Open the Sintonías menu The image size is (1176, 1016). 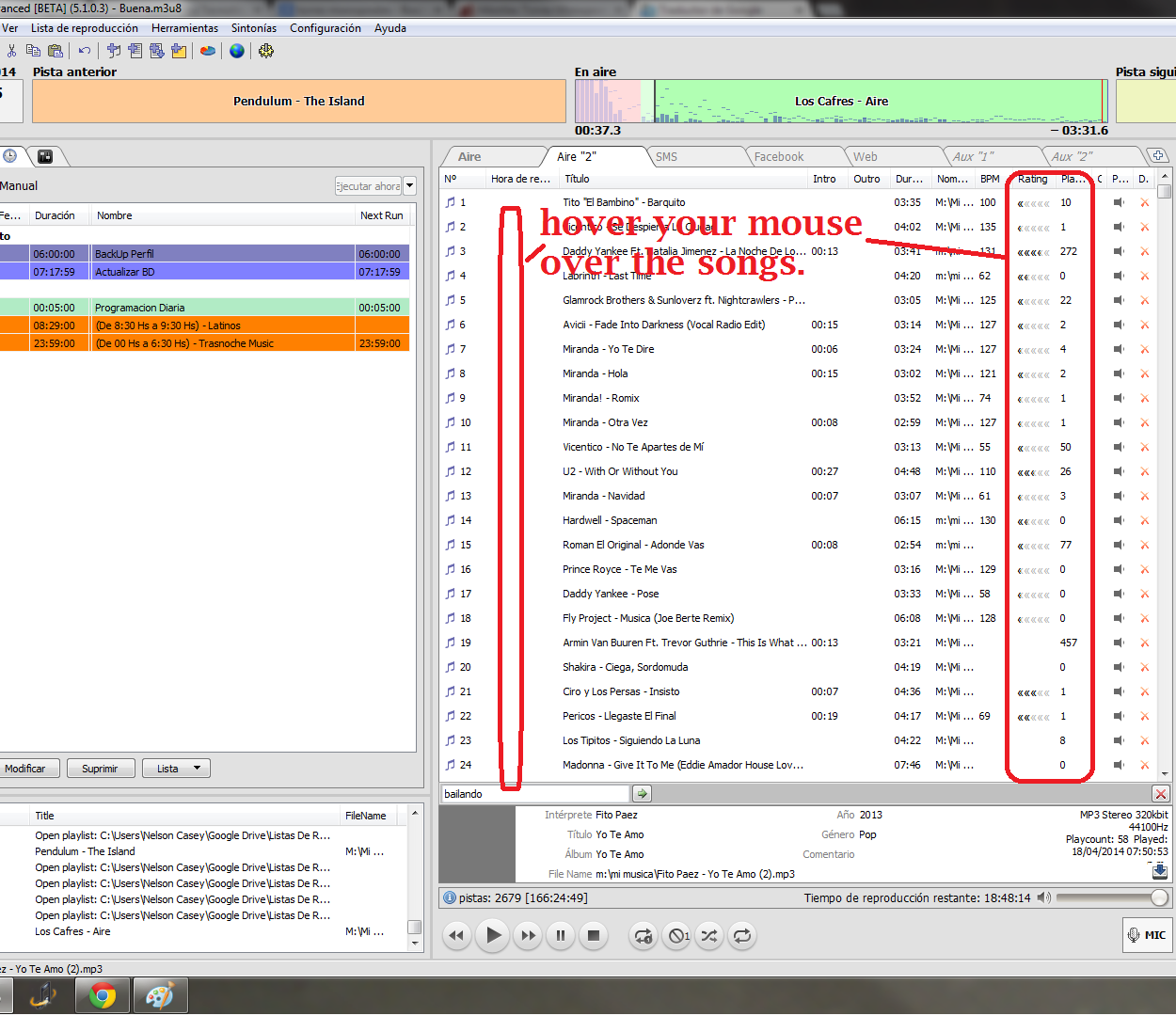coord(254,28)
